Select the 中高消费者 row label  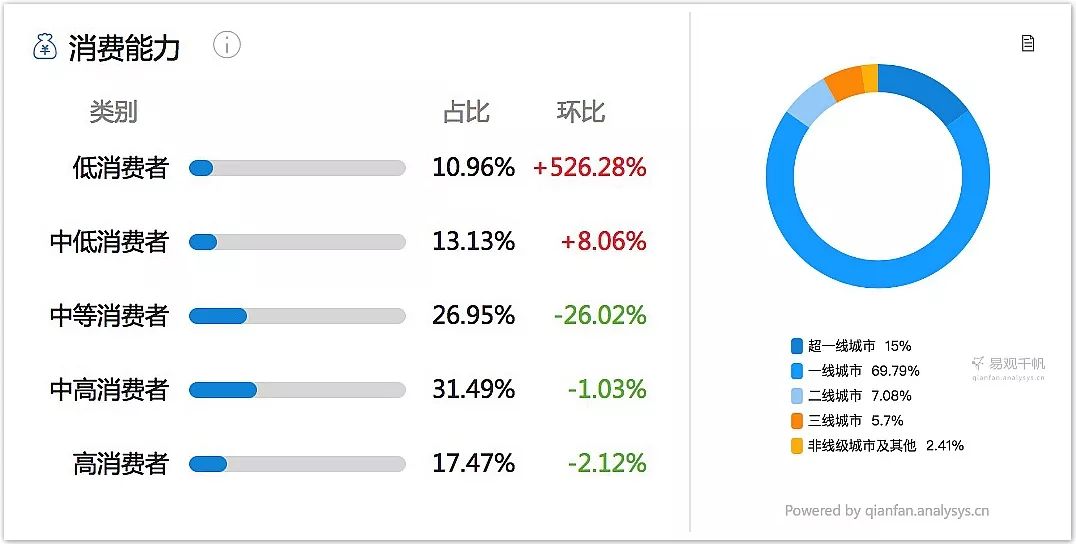(109, 390)
